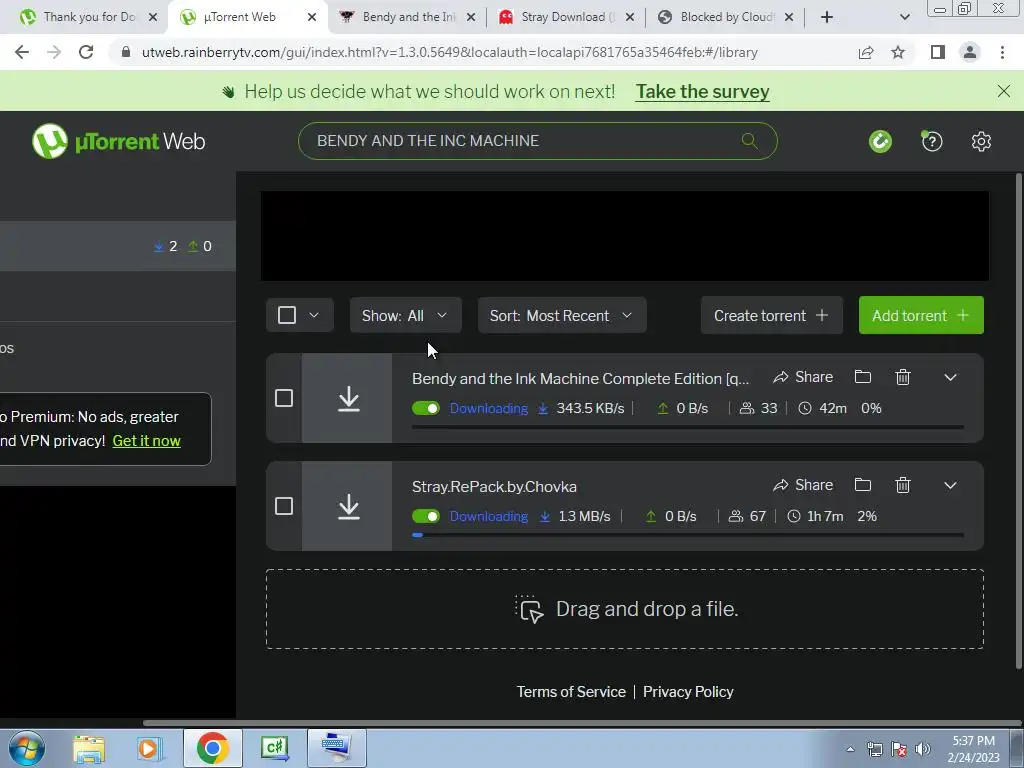This screenshot has height=768, width=1024.
Task: Show hidden system tray icons
Action: coord(850,749)
